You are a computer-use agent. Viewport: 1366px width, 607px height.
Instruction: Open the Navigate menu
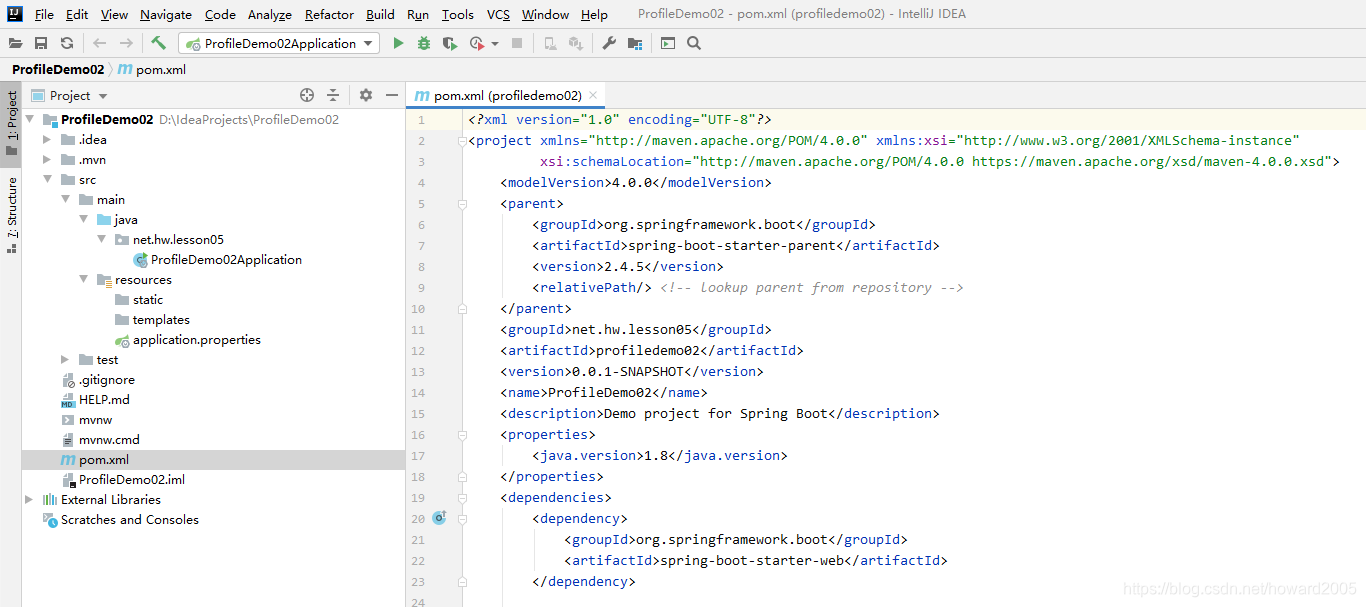coord(166,14)
